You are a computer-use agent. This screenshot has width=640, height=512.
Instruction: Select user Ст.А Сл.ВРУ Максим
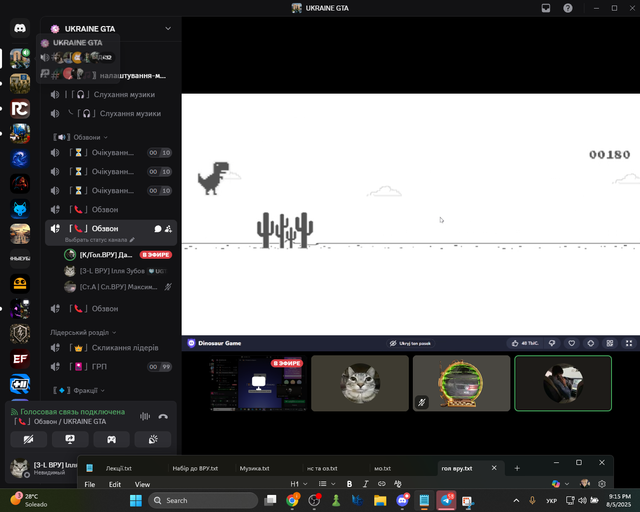pos(118,287)
